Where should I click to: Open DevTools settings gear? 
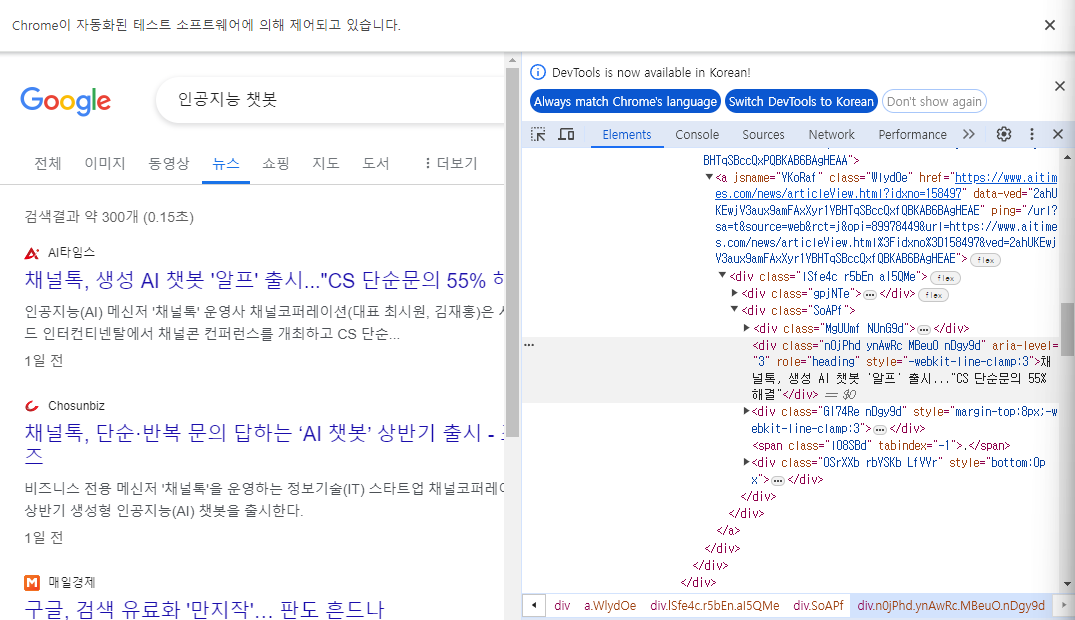1004,134
